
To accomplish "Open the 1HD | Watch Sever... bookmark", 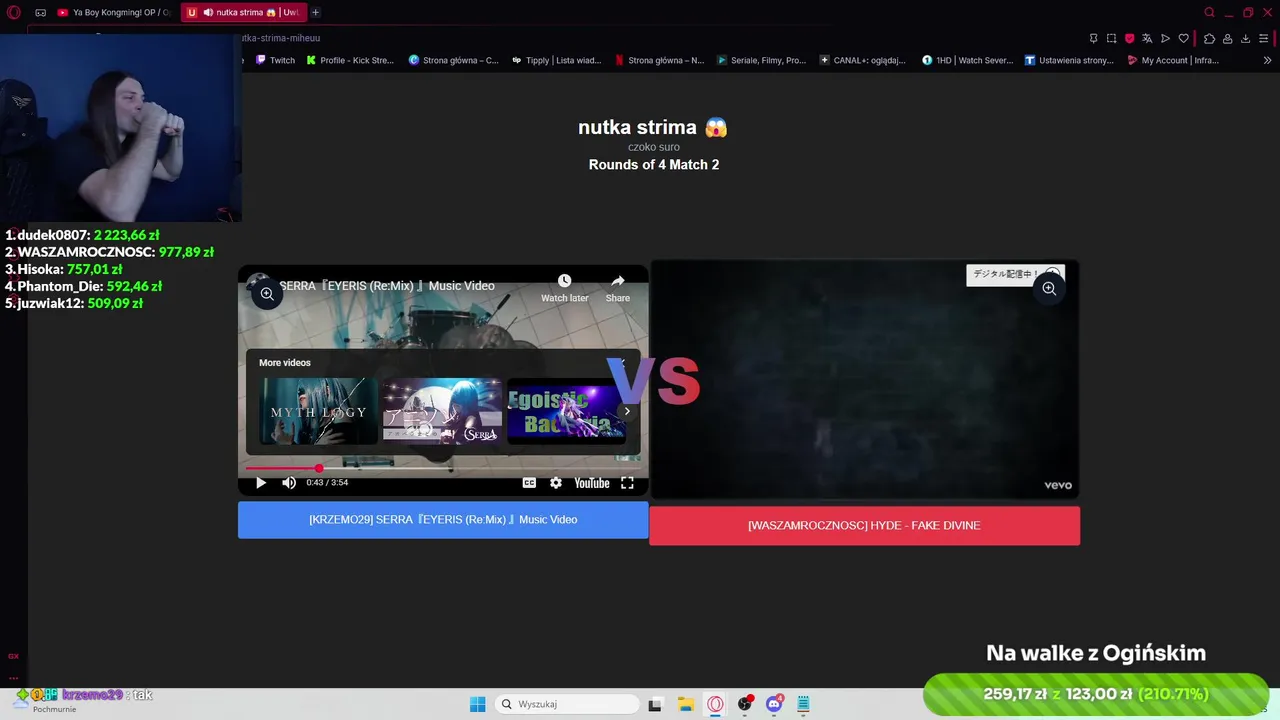I will pos(968,60).
